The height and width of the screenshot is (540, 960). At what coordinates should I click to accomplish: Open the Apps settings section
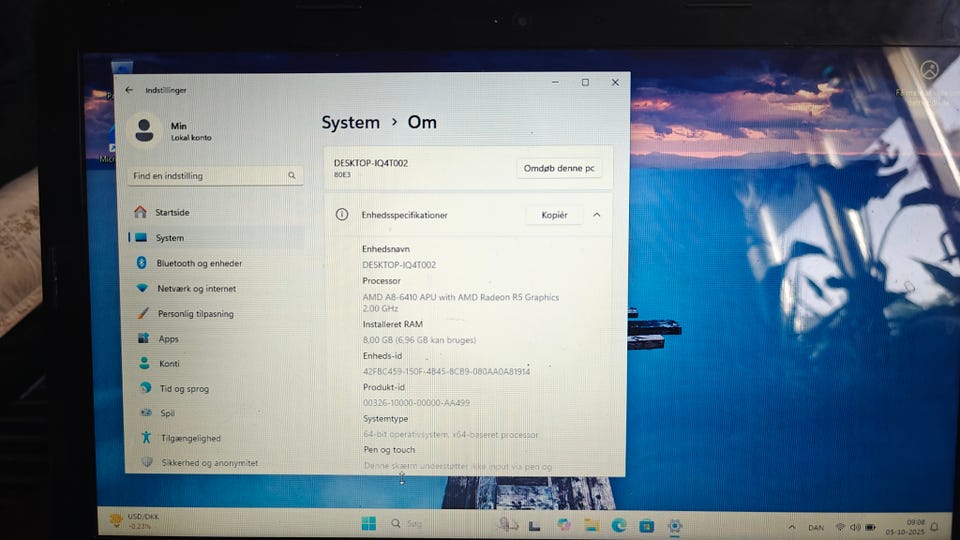168,339
